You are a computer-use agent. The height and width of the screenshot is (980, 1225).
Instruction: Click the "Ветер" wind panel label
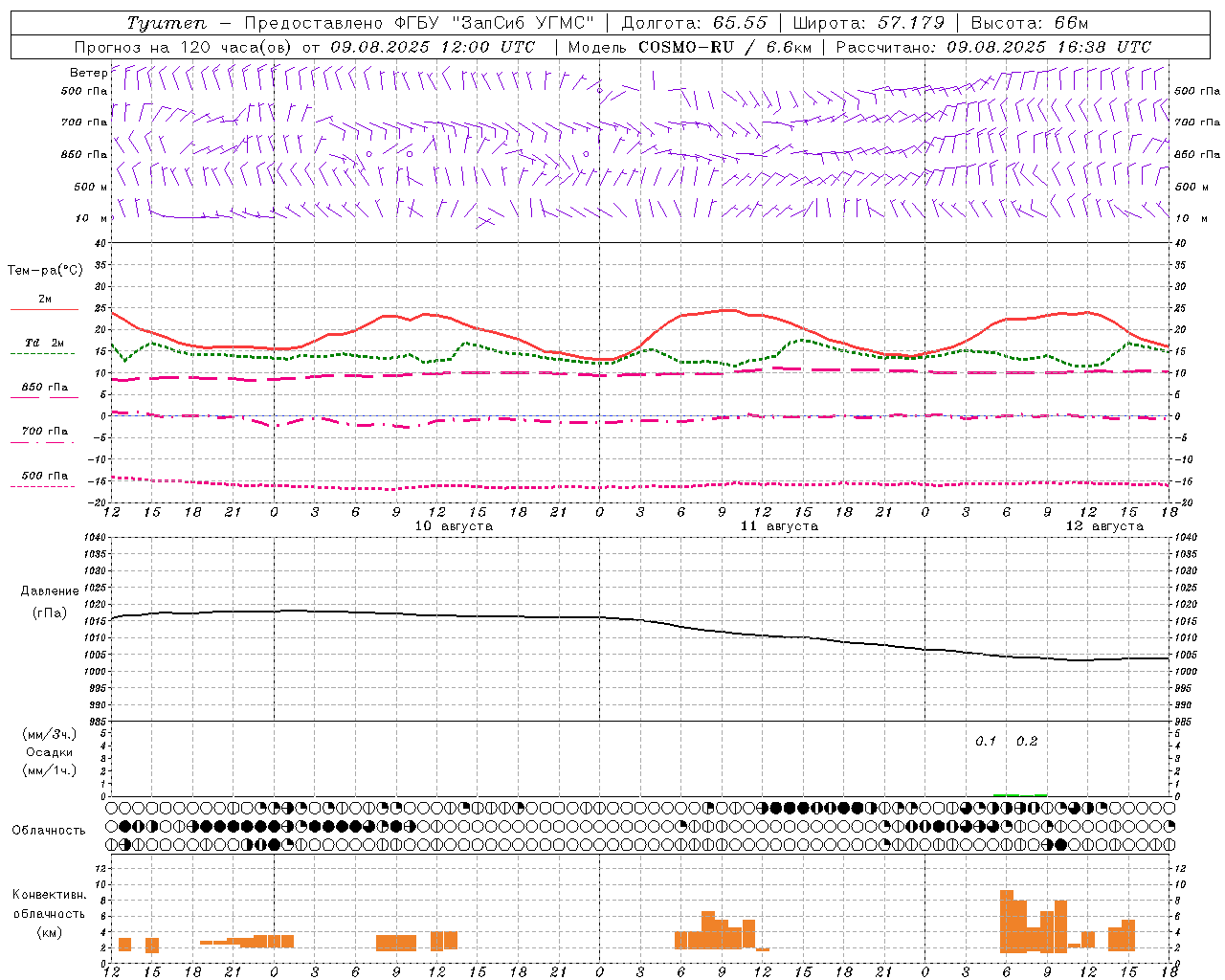[x=88, y=73]
